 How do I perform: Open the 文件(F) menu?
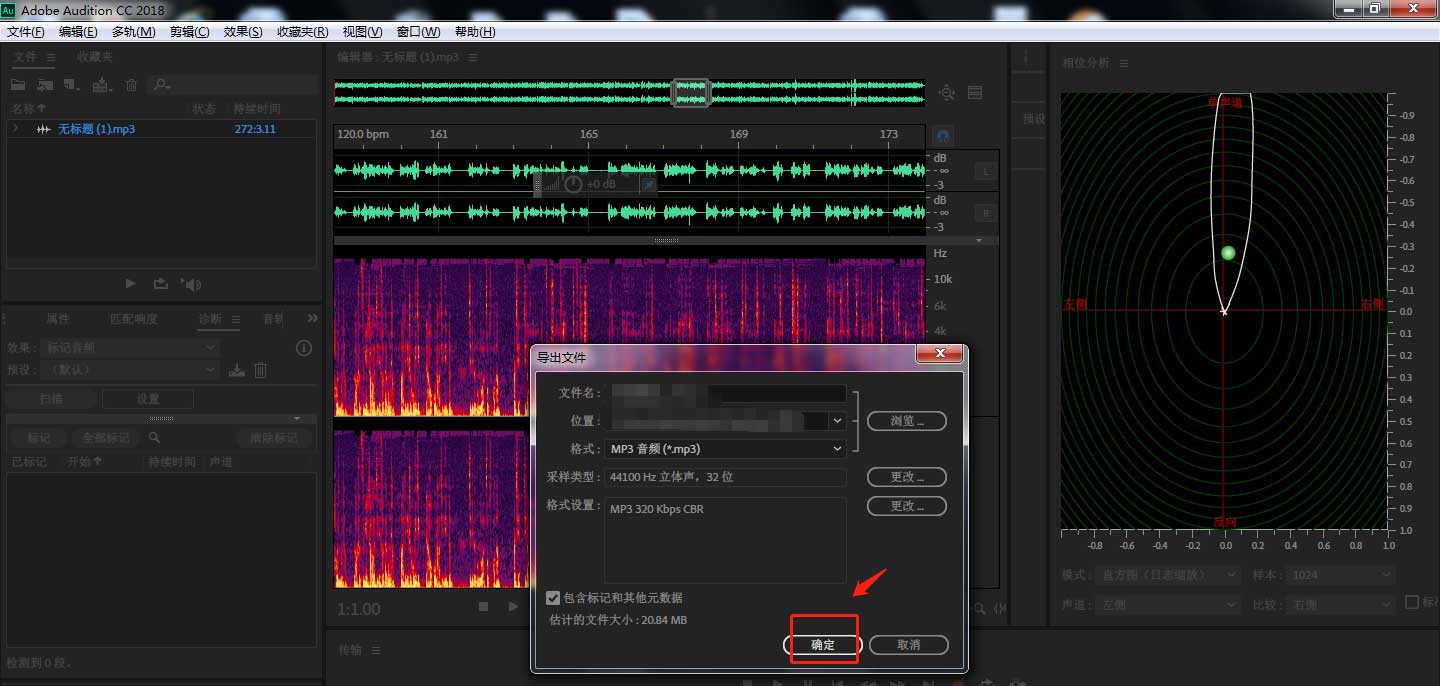point(26,32)
